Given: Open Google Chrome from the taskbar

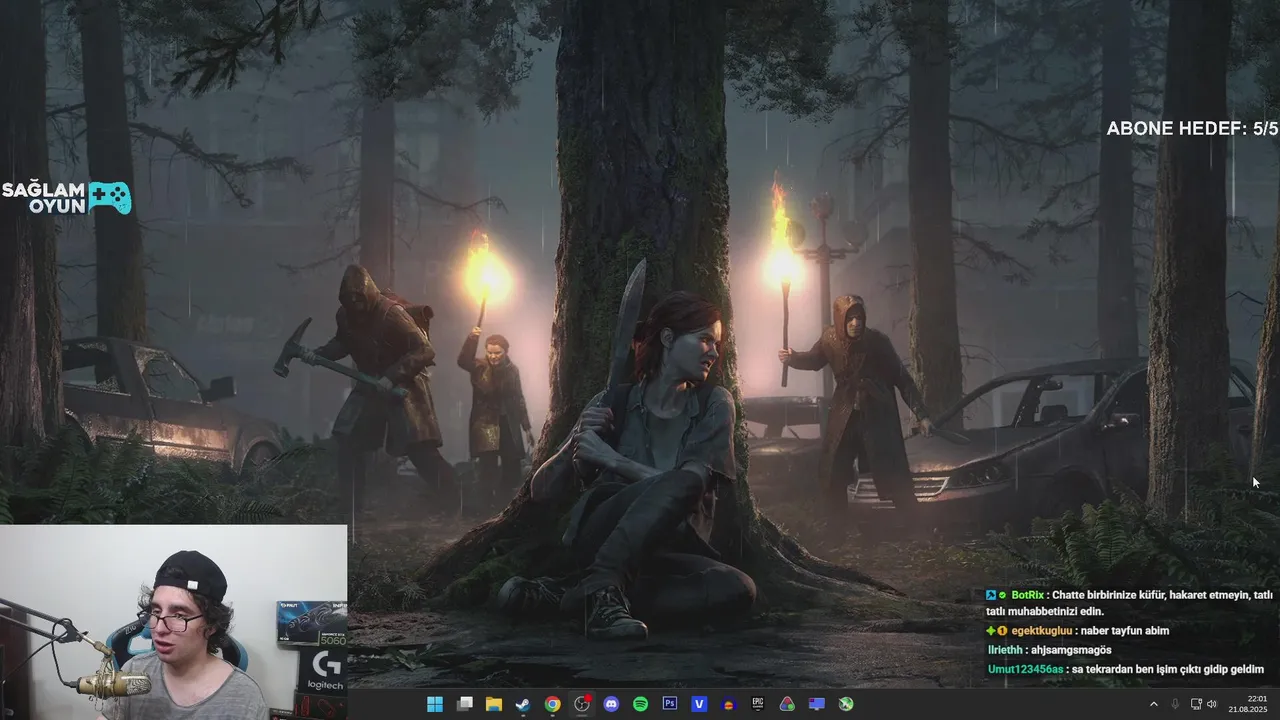Looking at the screenshot, I should tap(552, 704).
